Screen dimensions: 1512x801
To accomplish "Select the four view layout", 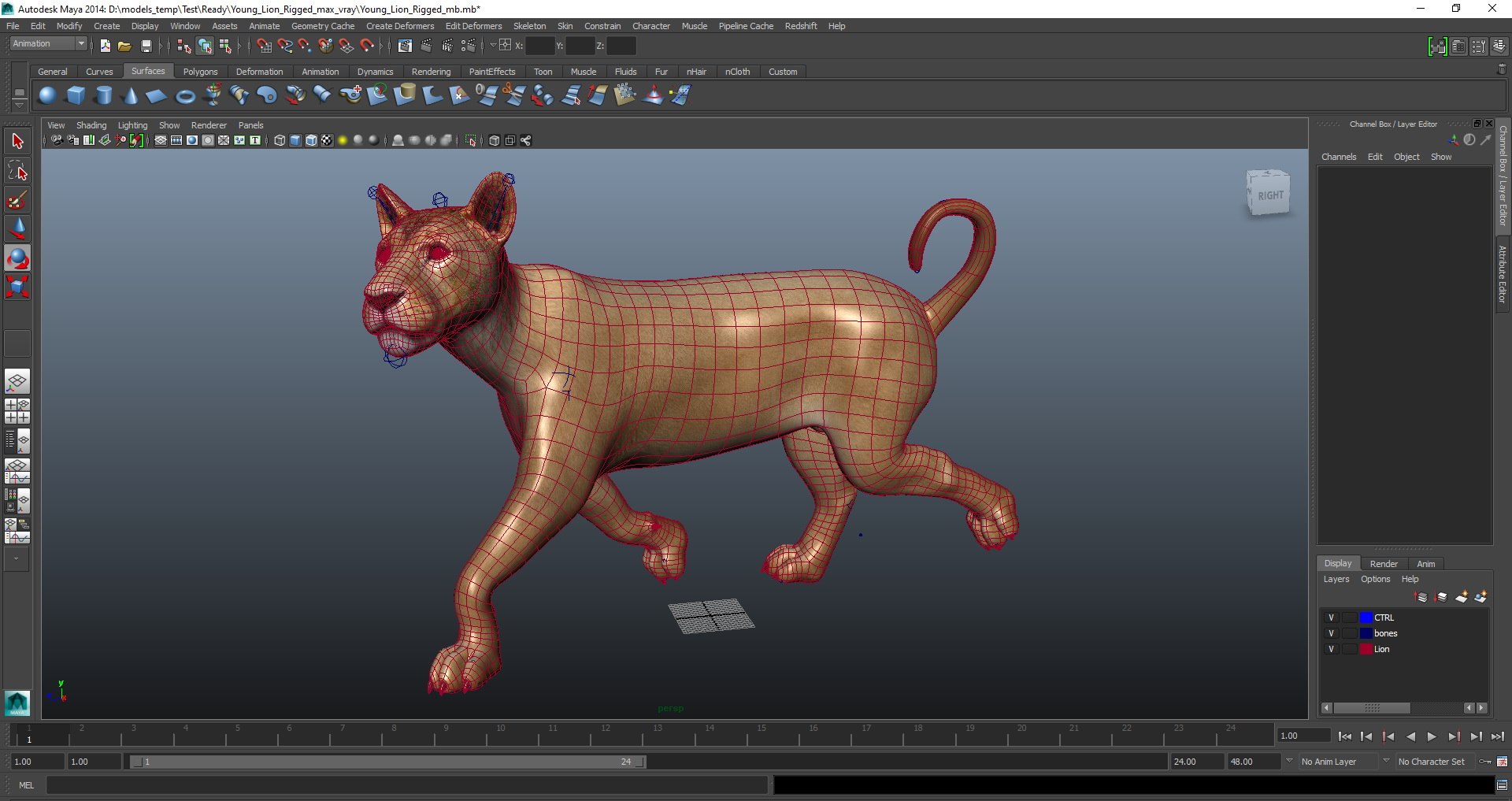I will pyautogui.click(x=17, y=411).
